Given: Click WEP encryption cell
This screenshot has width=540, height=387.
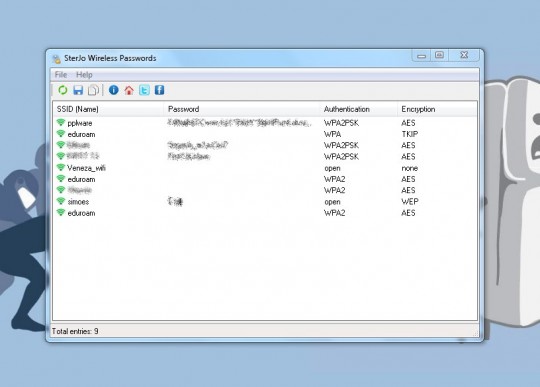Looking at the screenshot, I should tap(410, 202).
